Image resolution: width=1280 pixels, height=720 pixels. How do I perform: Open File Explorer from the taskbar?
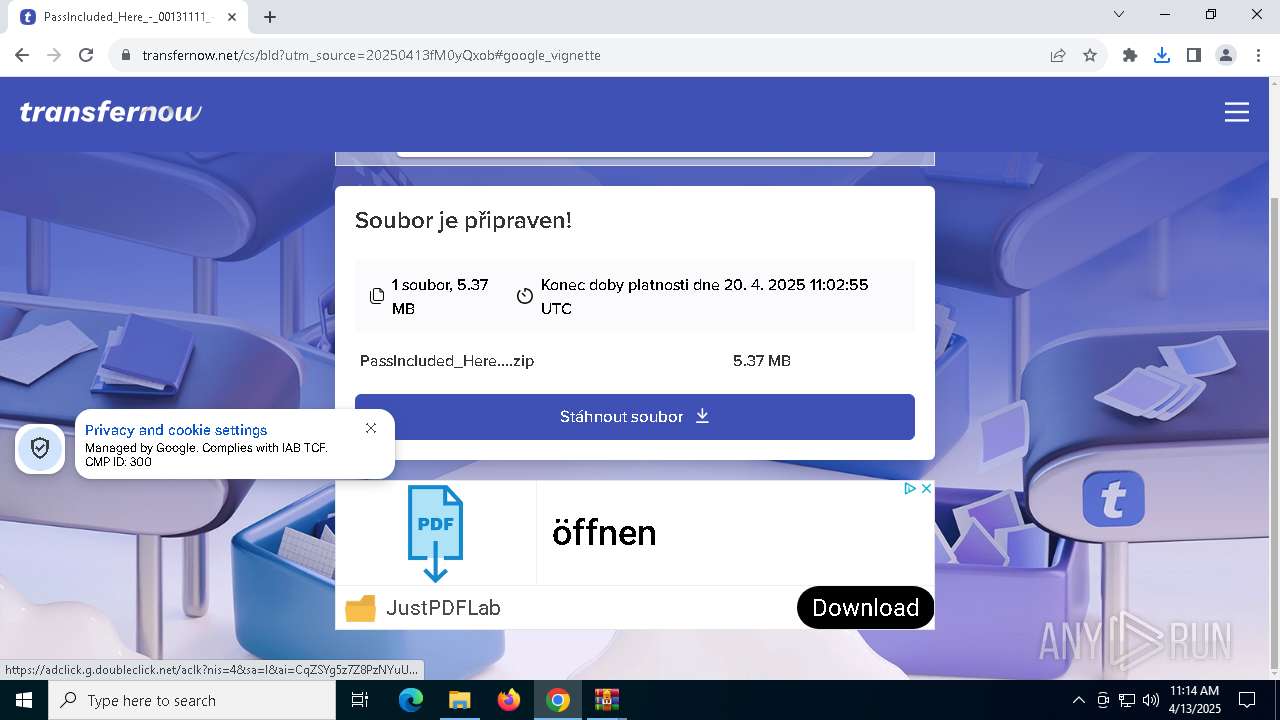460,700
